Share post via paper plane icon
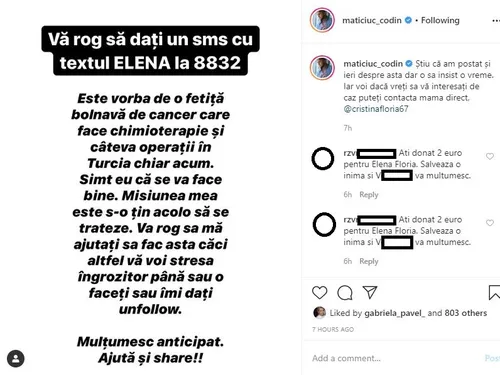The width and height of the screenshot is (500, 375). click(x=370, y=292)
